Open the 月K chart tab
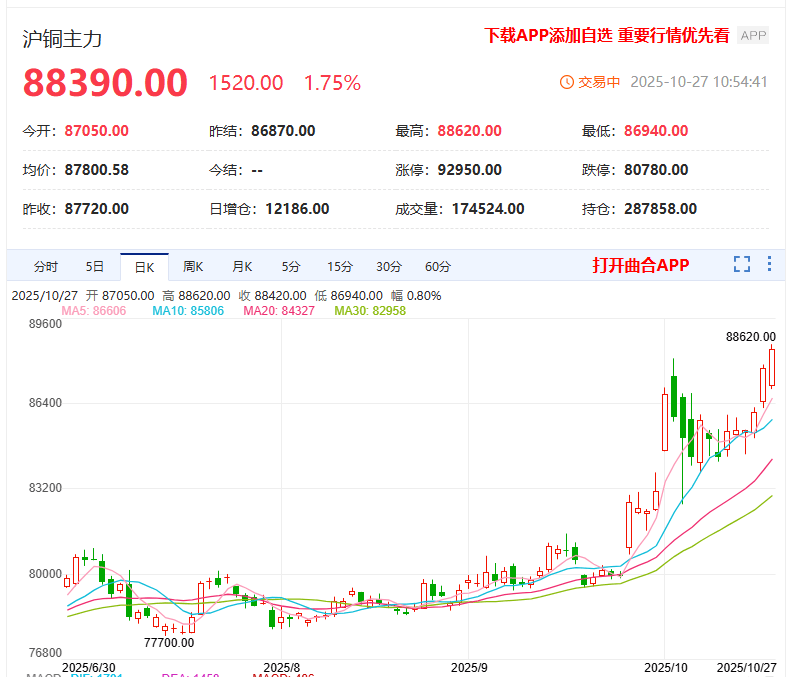Image resolution: width=788 pixels, height=677 pixels. (242, 267)
